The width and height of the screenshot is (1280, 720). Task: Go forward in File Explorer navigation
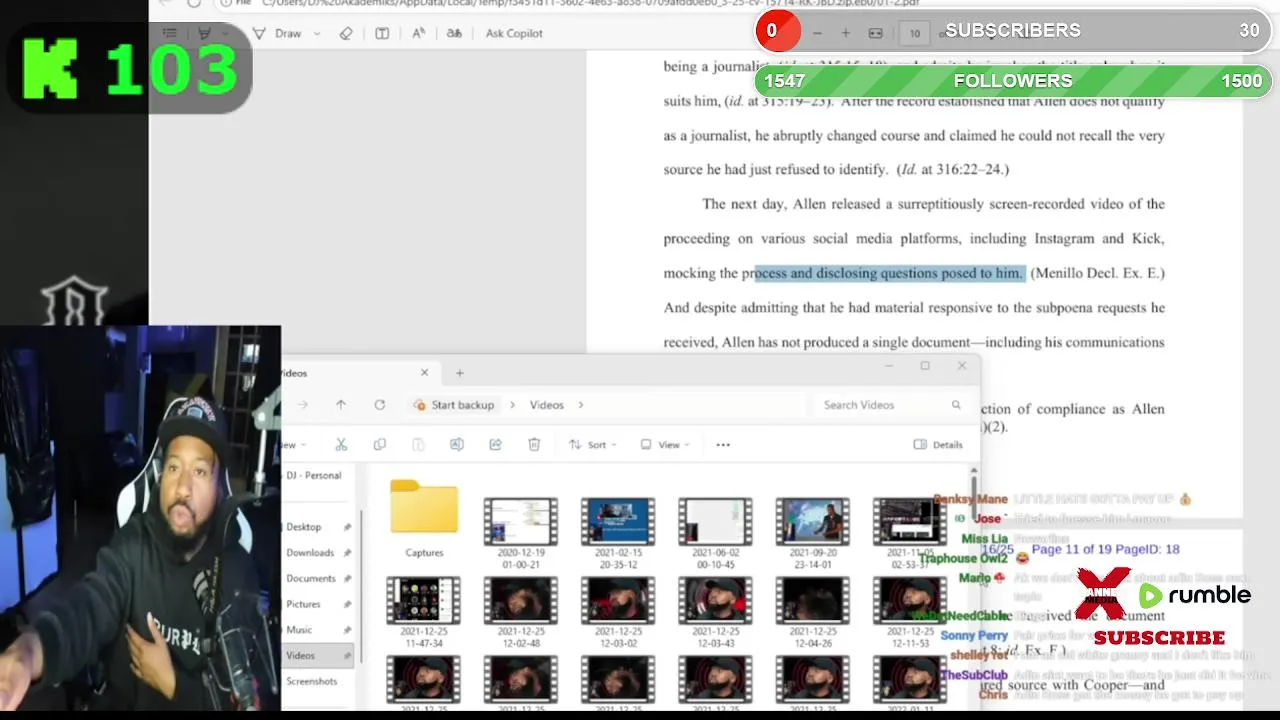tap(303, 405)
